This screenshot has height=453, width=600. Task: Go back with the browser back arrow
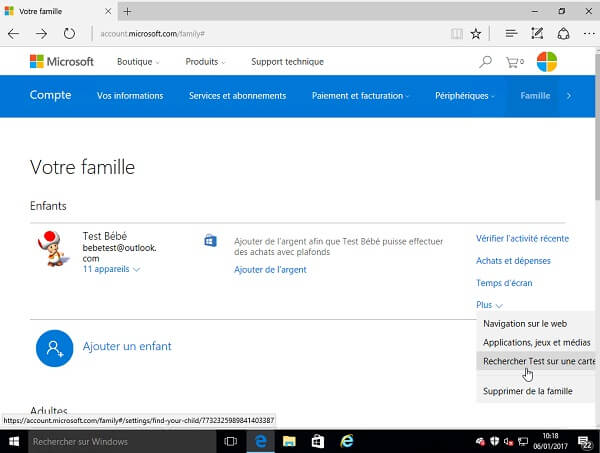tap(14, 34)
